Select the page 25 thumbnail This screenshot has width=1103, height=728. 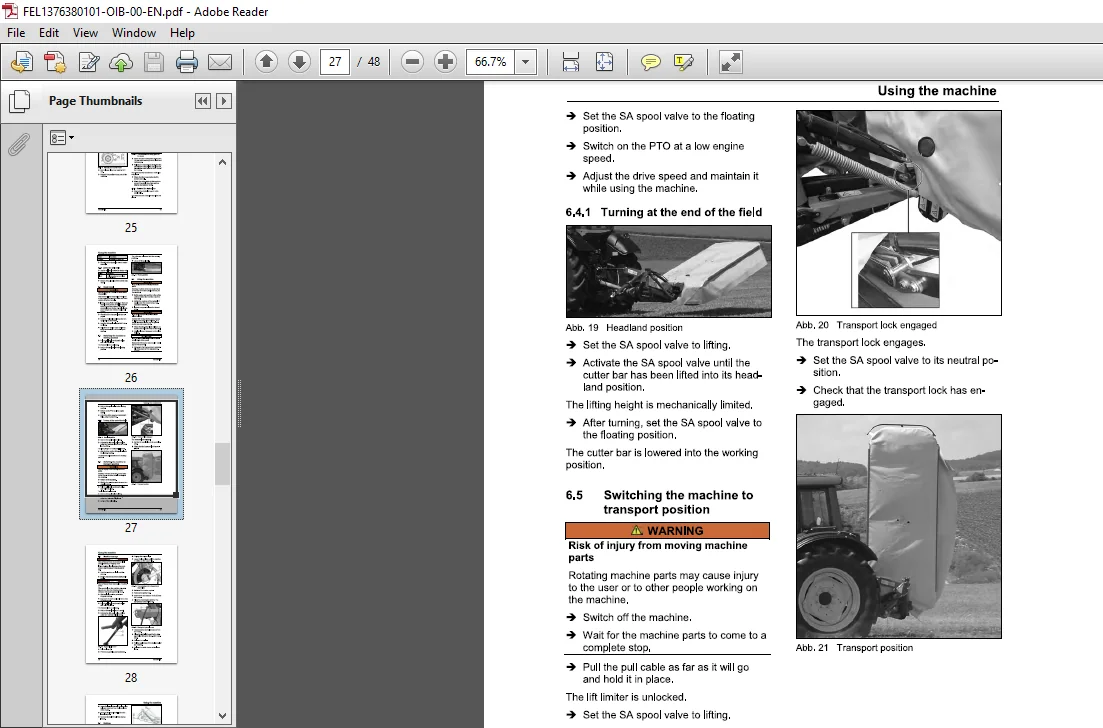click(x=132, y=183)
